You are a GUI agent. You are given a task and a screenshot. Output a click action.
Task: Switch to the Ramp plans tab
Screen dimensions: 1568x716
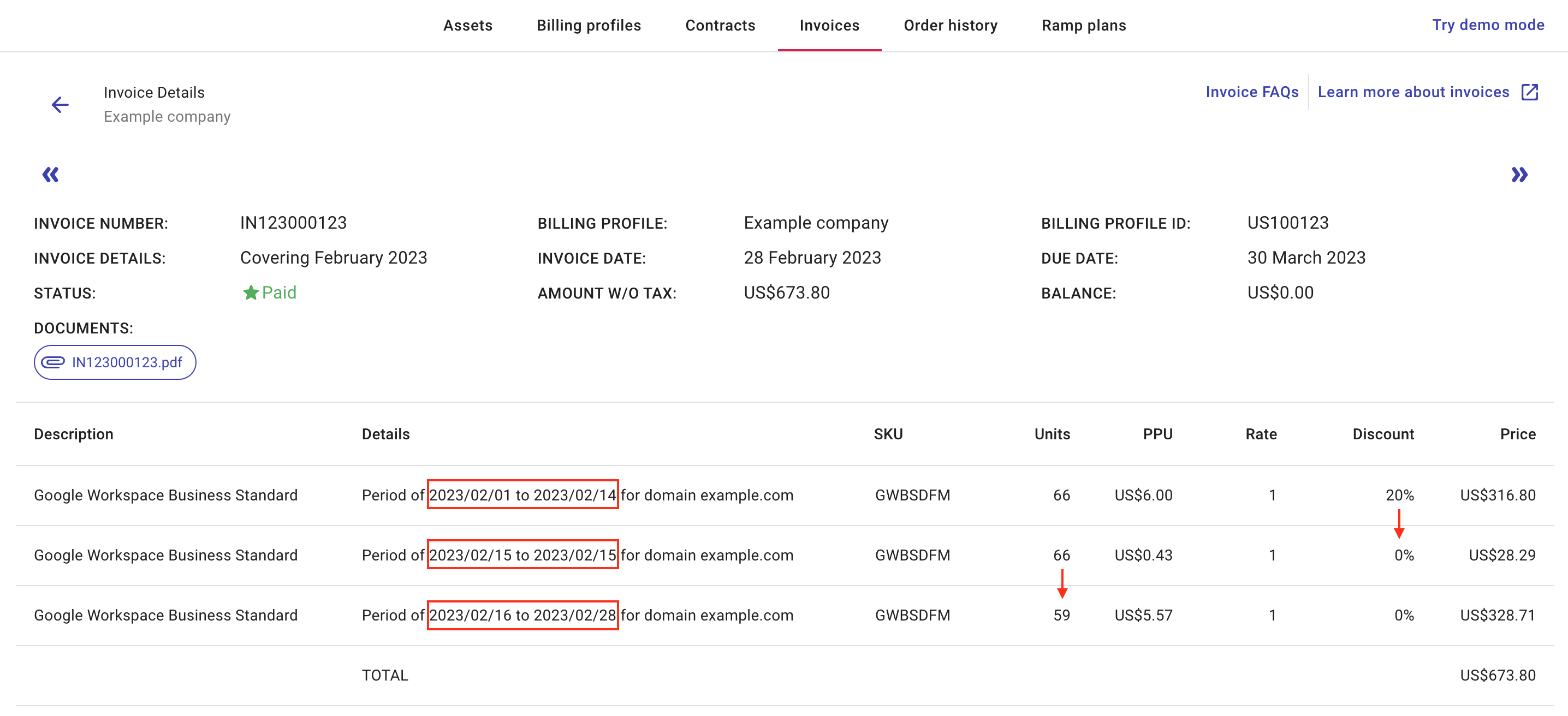point(1083,25)
